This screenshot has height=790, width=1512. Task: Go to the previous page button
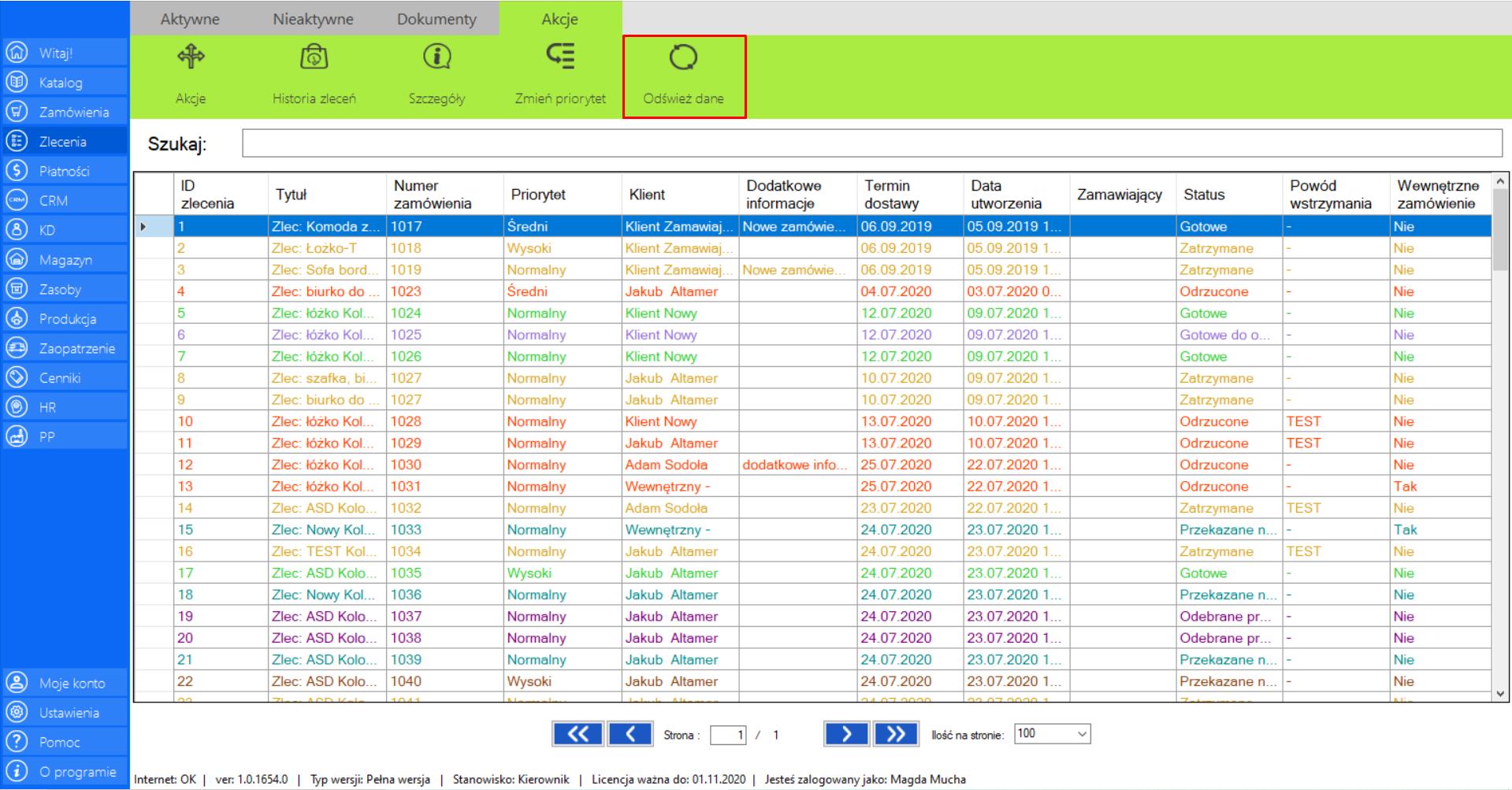630,734
